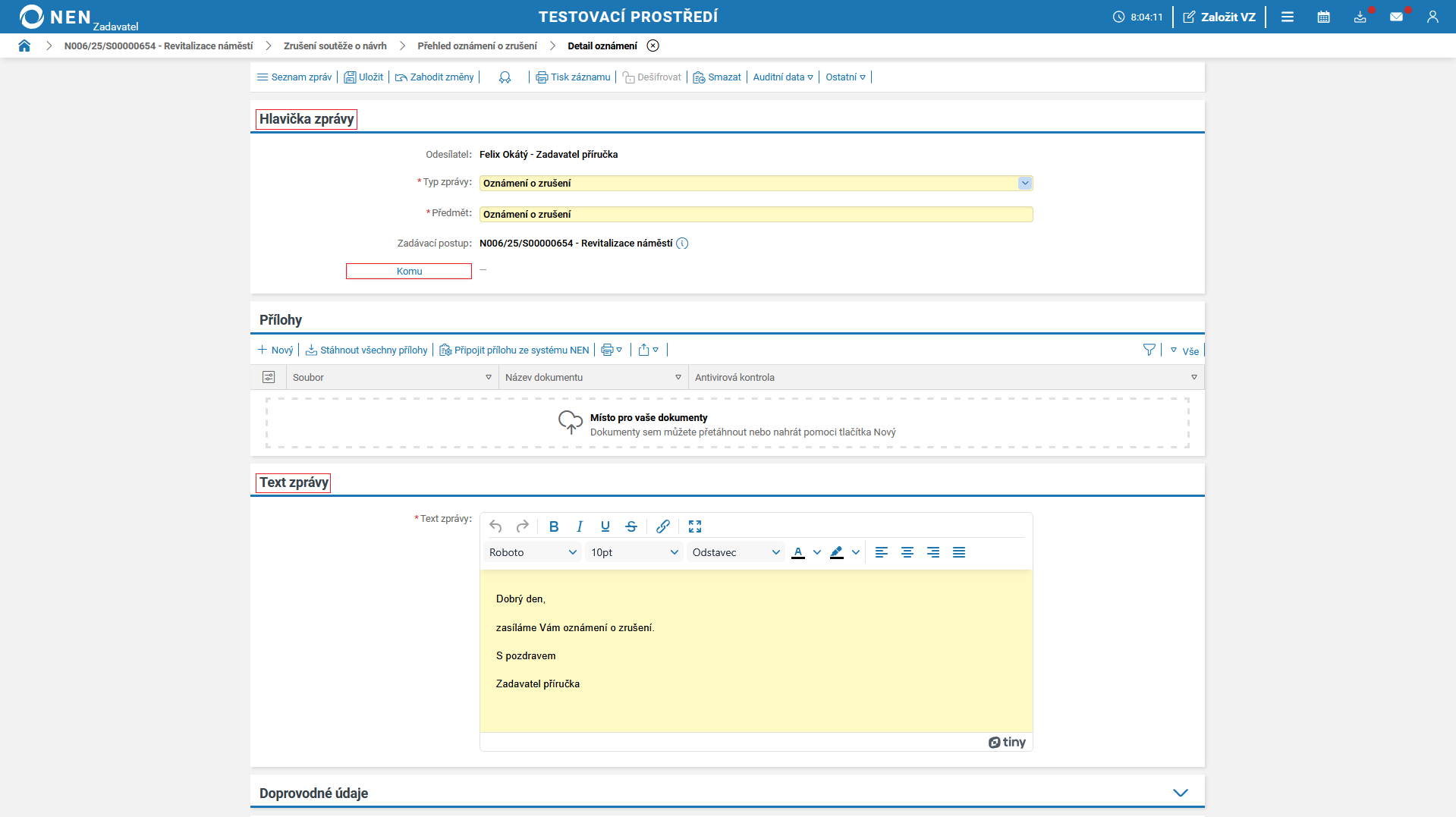Toggle italic formatting in the editor
The width and height of the screenshot is (1456, 817).
click(580, 526)
